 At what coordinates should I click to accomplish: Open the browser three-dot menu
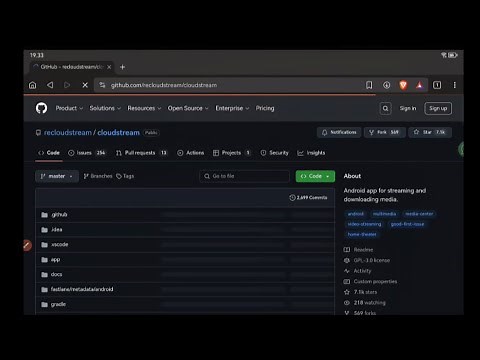(x=455, y=85)
